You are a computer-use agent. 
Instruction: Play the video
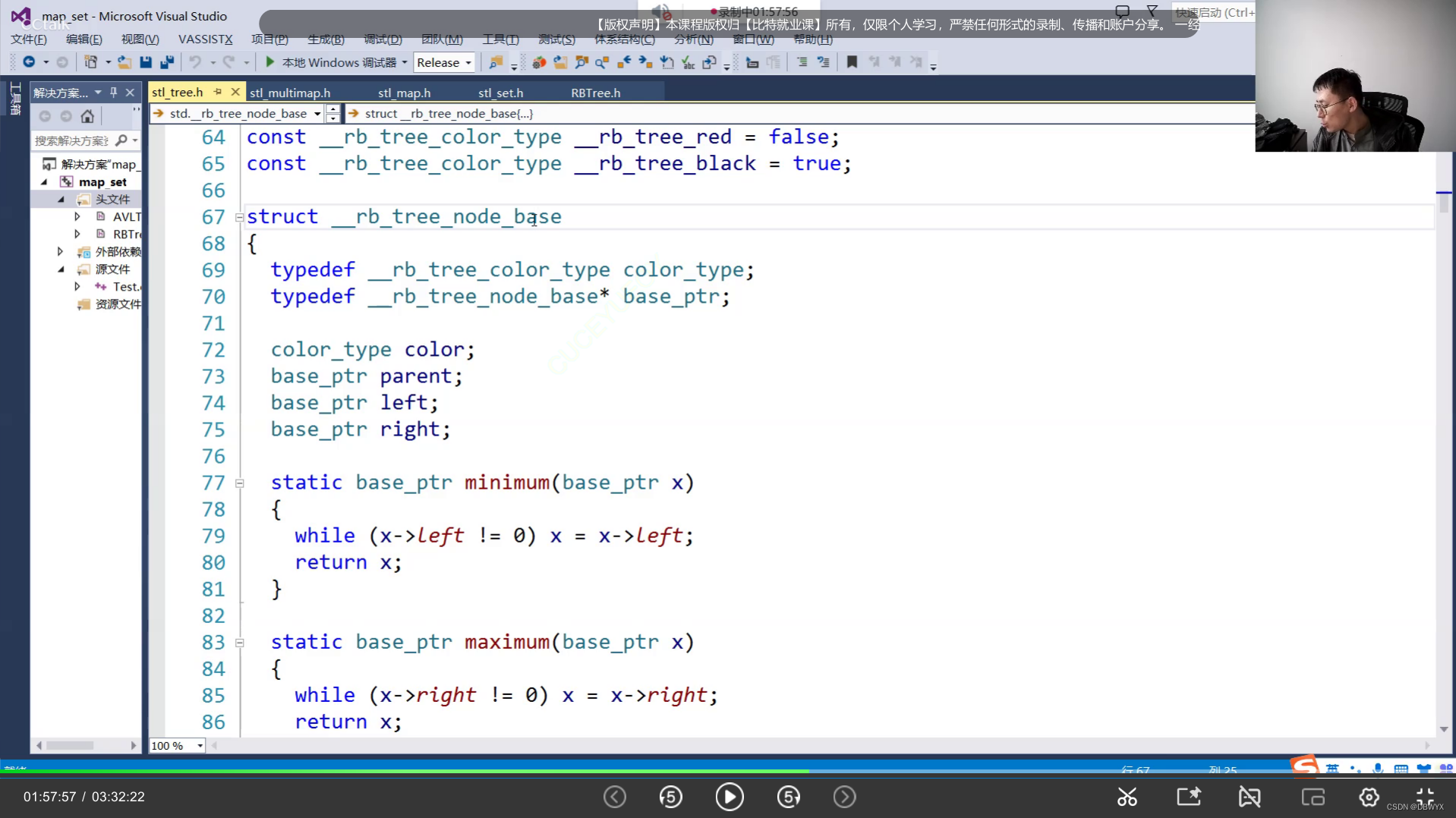728,797
